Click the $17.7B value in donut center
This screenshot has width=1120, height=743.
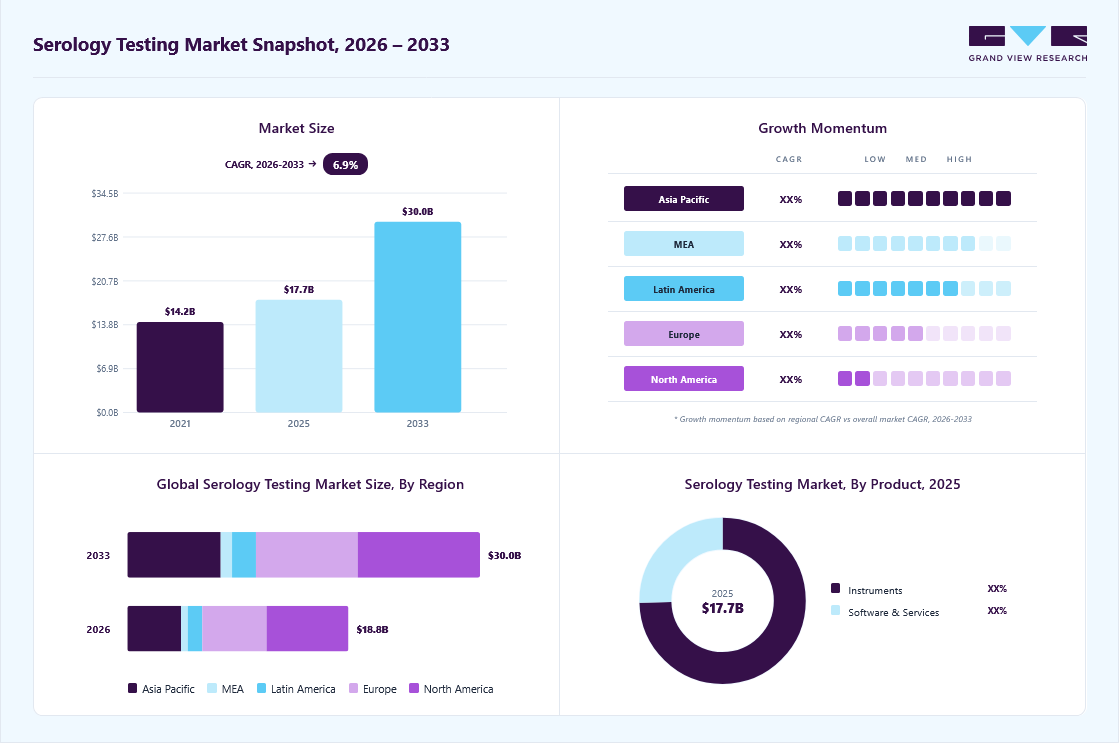click(722, 608)
